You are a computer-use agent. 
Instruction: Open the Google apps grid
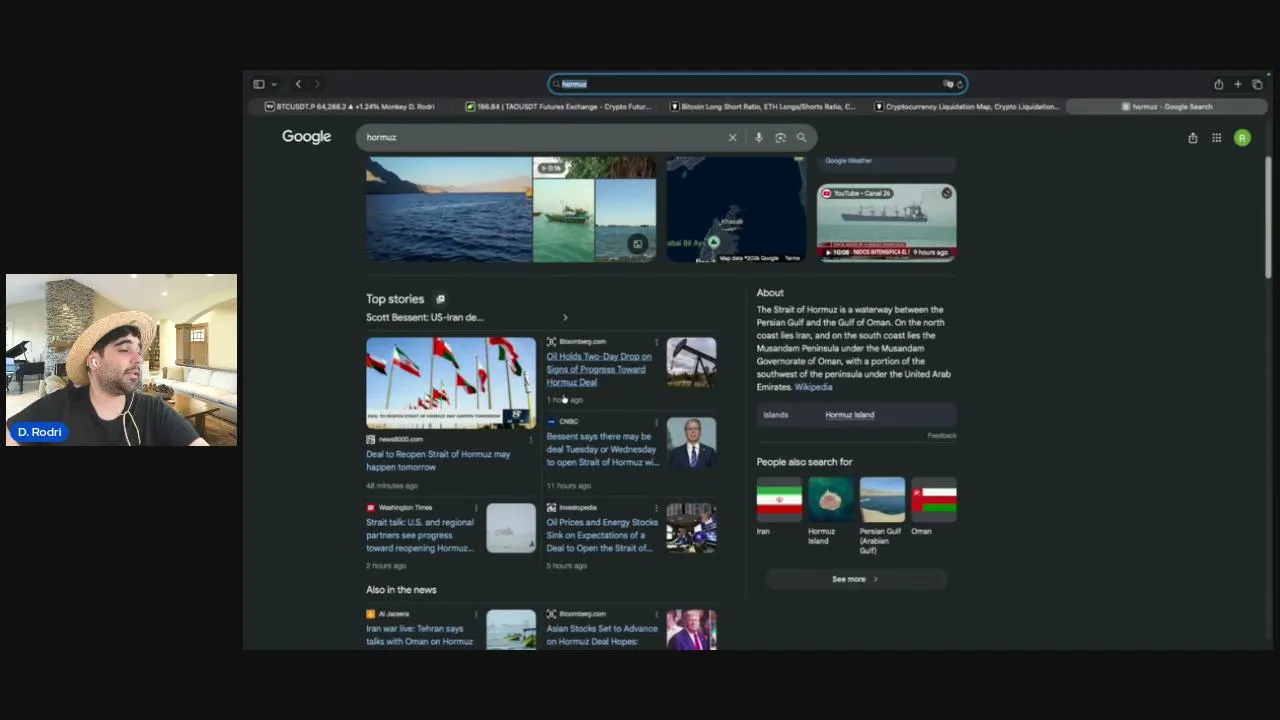tap(1216, 138)
